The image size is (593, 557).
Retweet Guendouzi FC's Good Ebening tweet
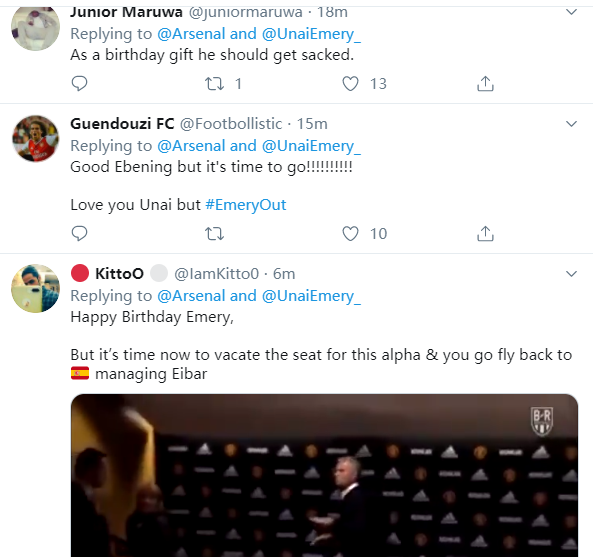click(x=214, y=233)
